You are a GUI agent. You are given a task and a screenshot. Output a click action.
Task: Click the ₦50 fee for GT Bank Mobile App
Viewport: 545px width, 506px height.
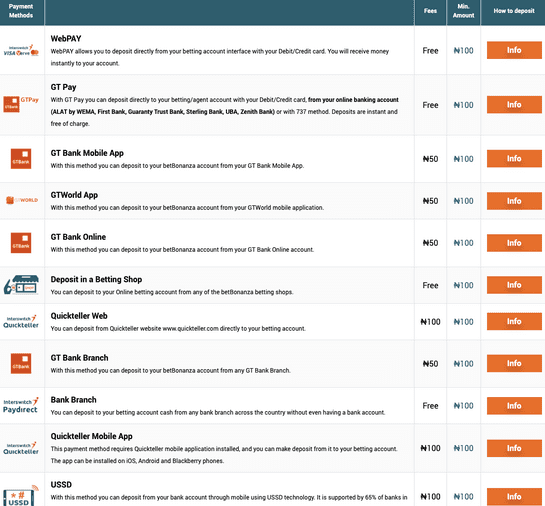430,159
